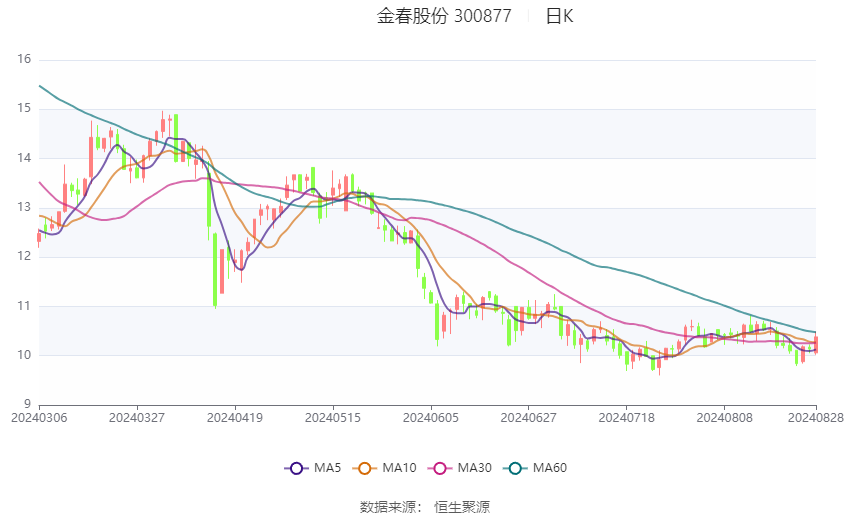Click the 10 price axis label
This screenshot has height=517, width=850.
(x=24, y=355)
